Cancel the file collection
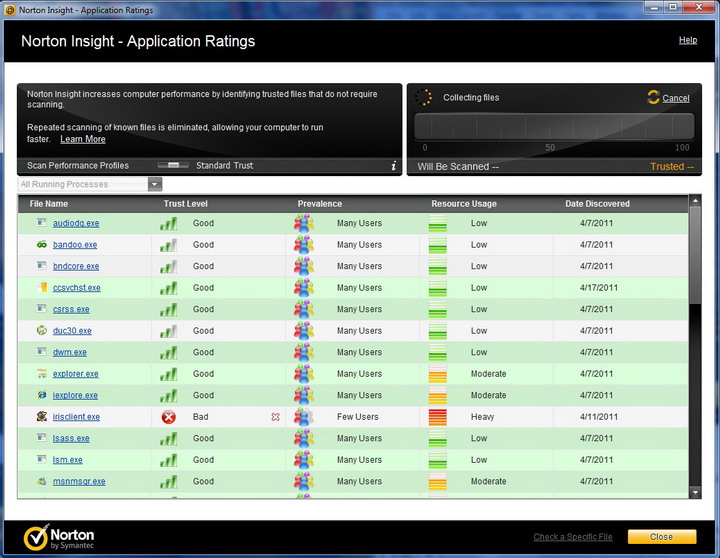This screenshot has height=558, width=720. point(675,98)
